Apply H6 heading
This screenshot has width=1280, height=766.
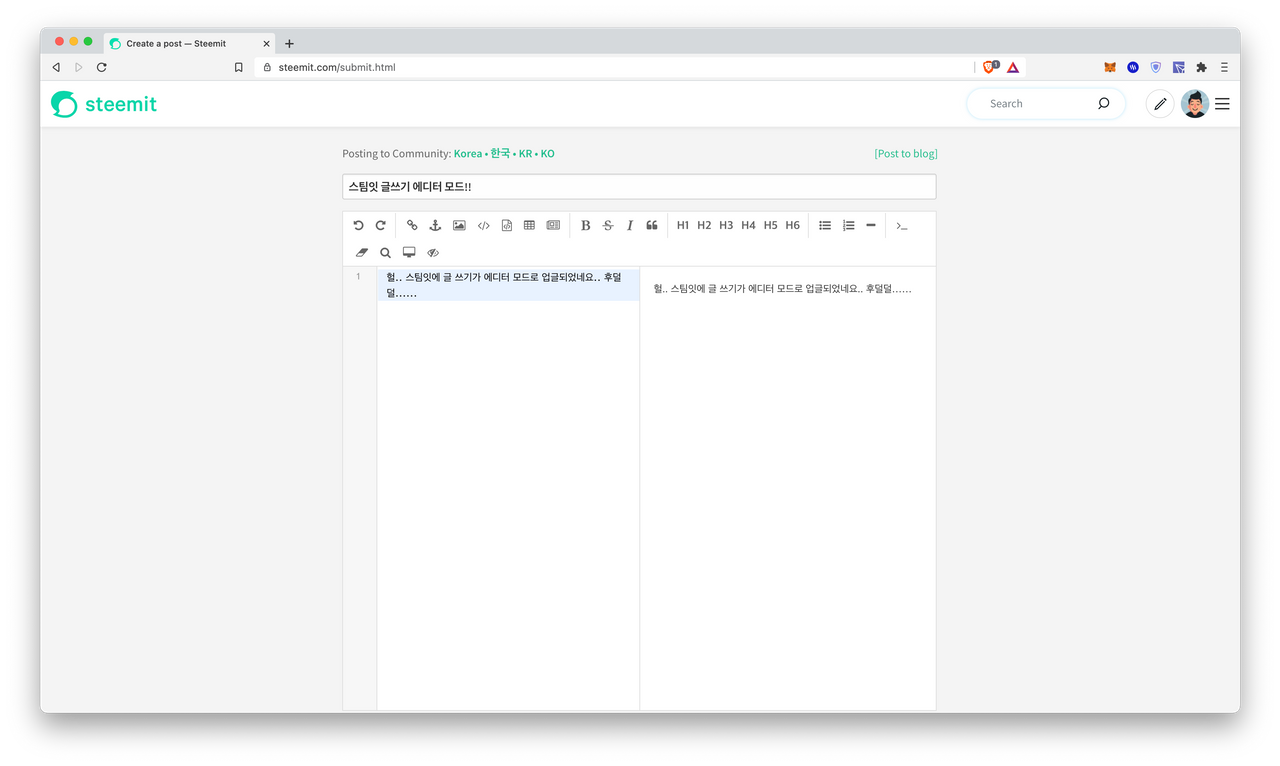tap(792, 226)
